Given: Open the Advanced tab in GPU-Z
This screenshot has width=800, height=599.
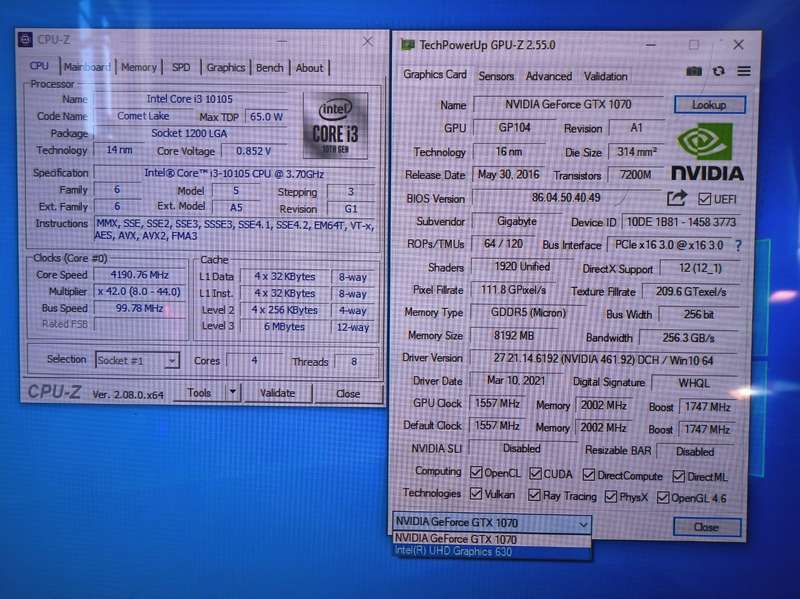Looking at the screenshot, I should [548, 77].
